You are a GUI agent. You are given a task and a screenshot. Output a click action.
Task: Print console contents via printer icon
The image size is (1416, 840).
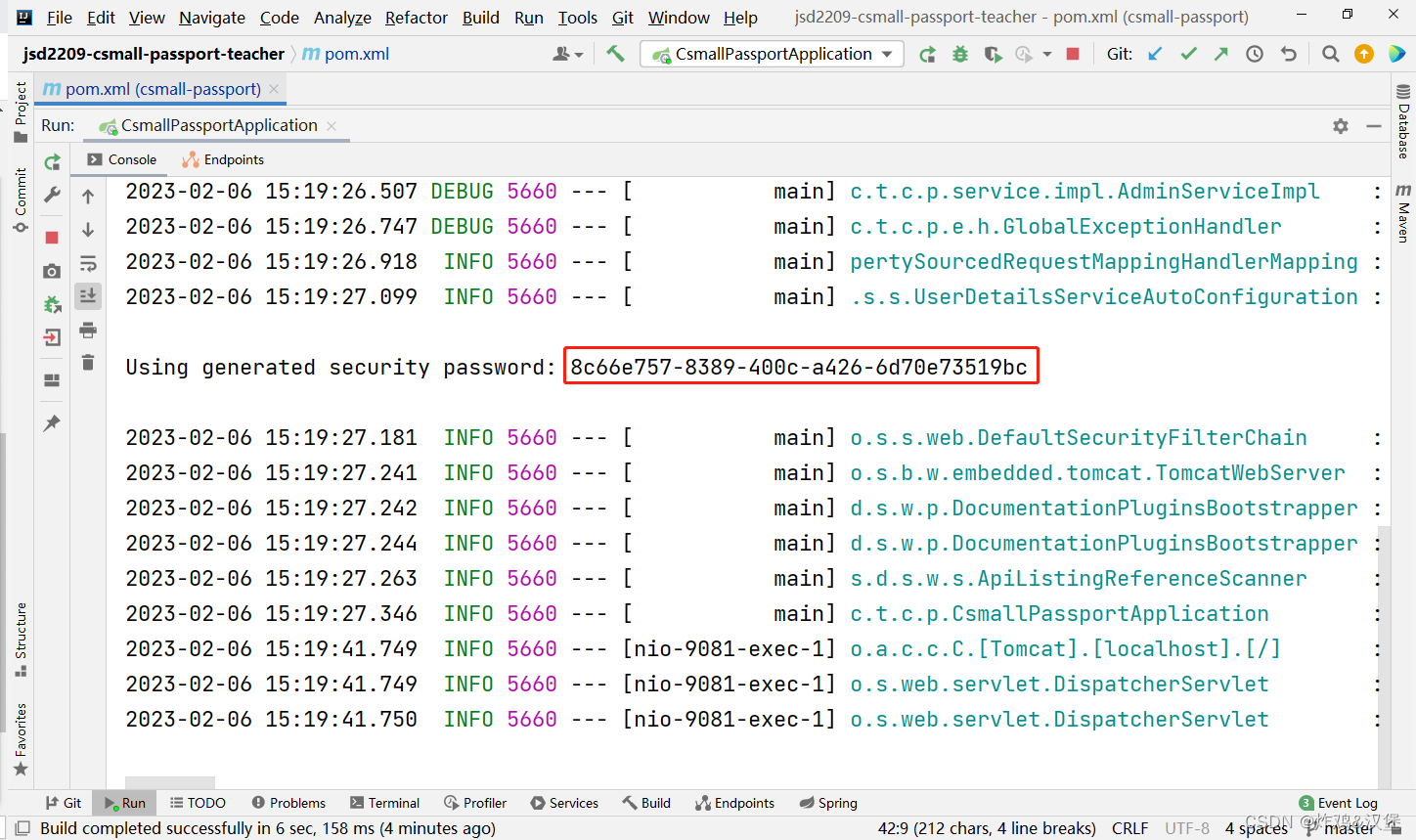[x=88, y=330]
